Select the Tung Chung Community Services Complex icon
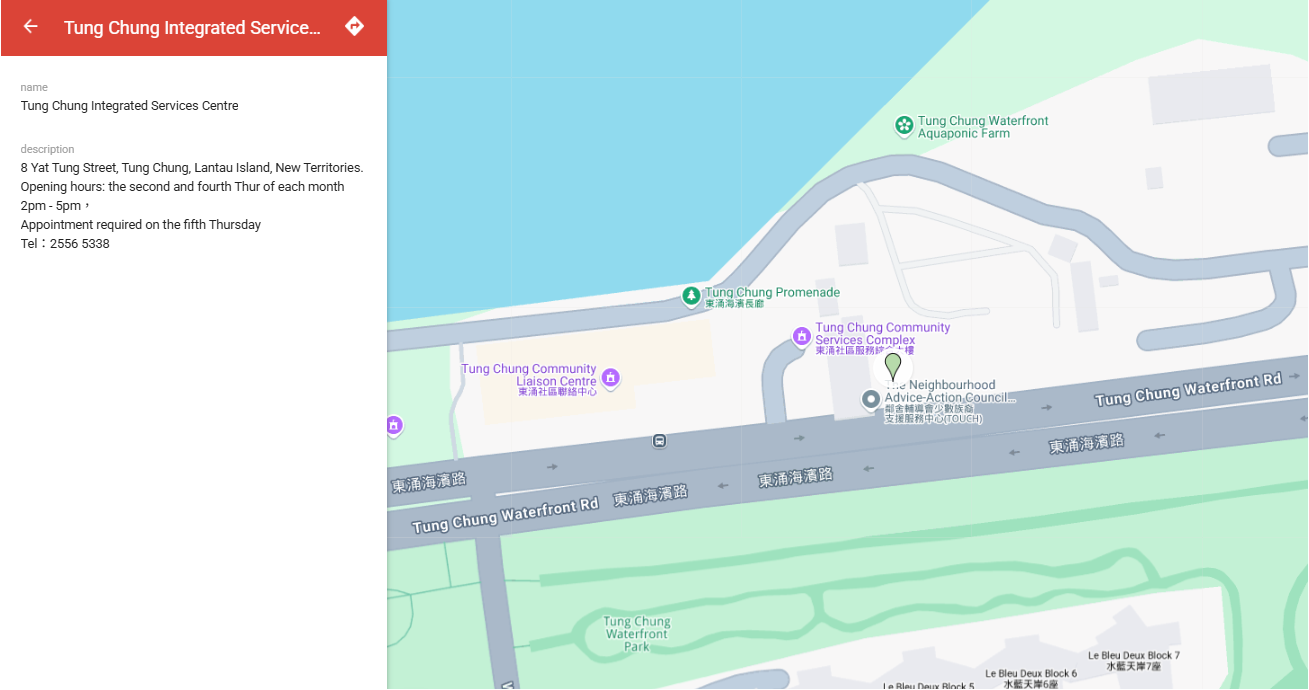This screenshot has width=1309, height=690. pos(801,337)
